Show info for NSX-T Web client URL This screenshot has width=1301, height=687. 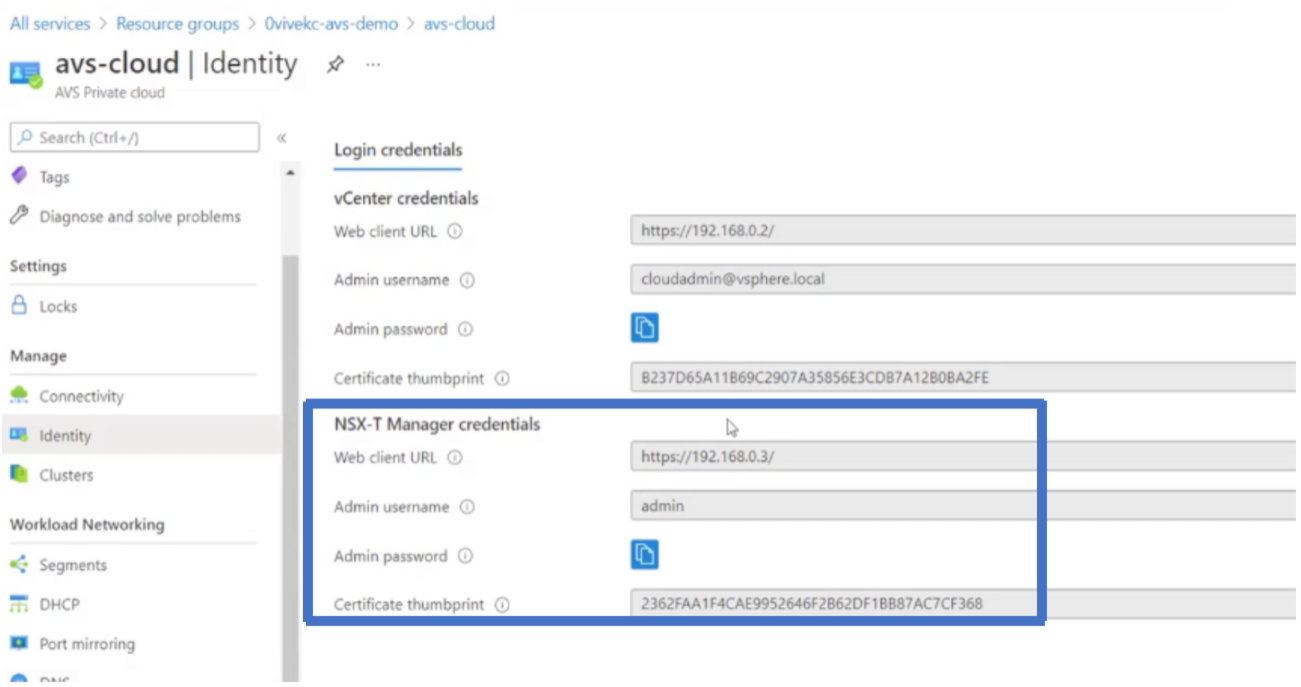[455, 458]
